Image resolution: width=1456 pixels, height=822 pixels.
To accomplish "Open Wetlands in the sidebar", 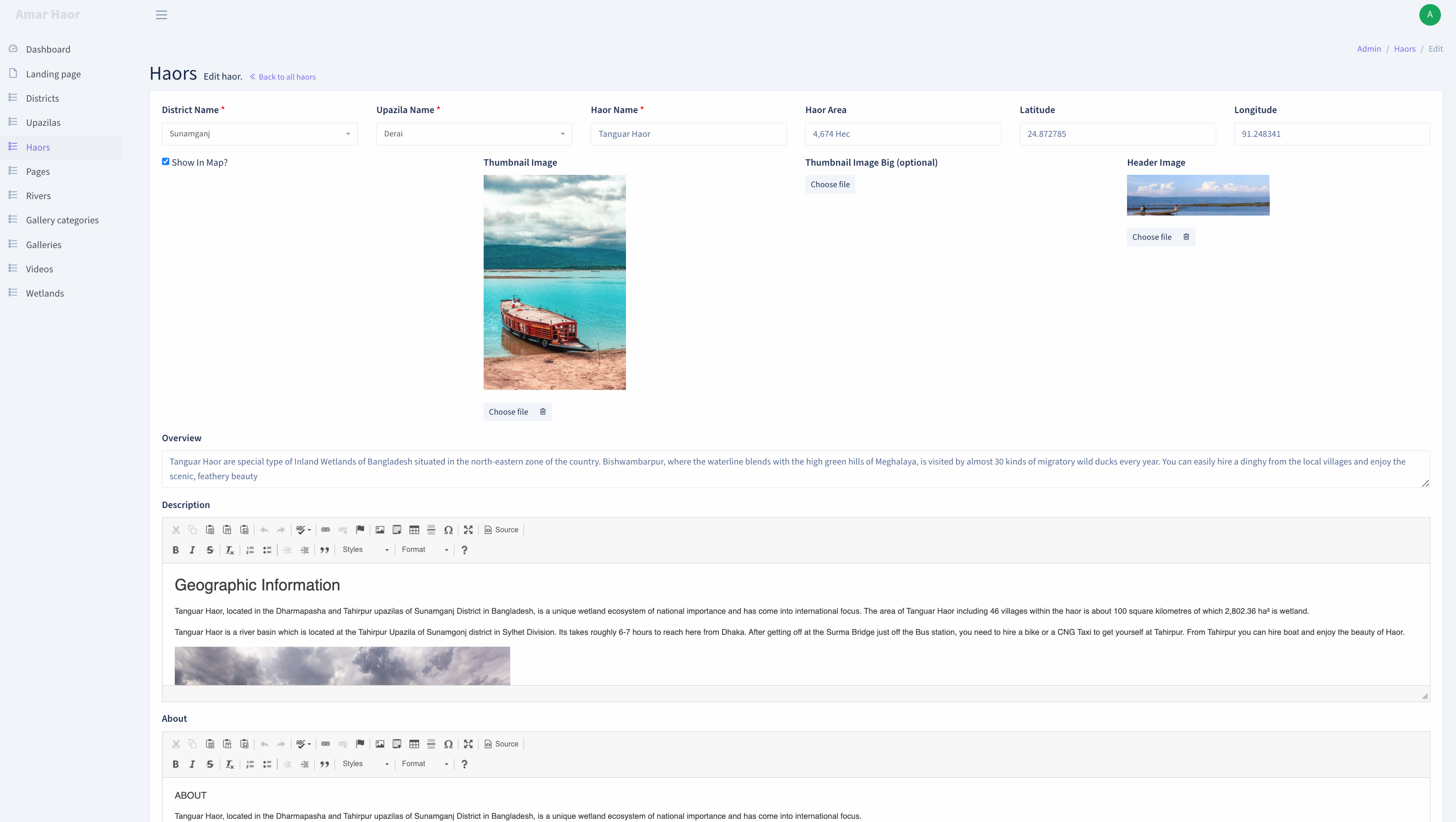I will 45,293.
